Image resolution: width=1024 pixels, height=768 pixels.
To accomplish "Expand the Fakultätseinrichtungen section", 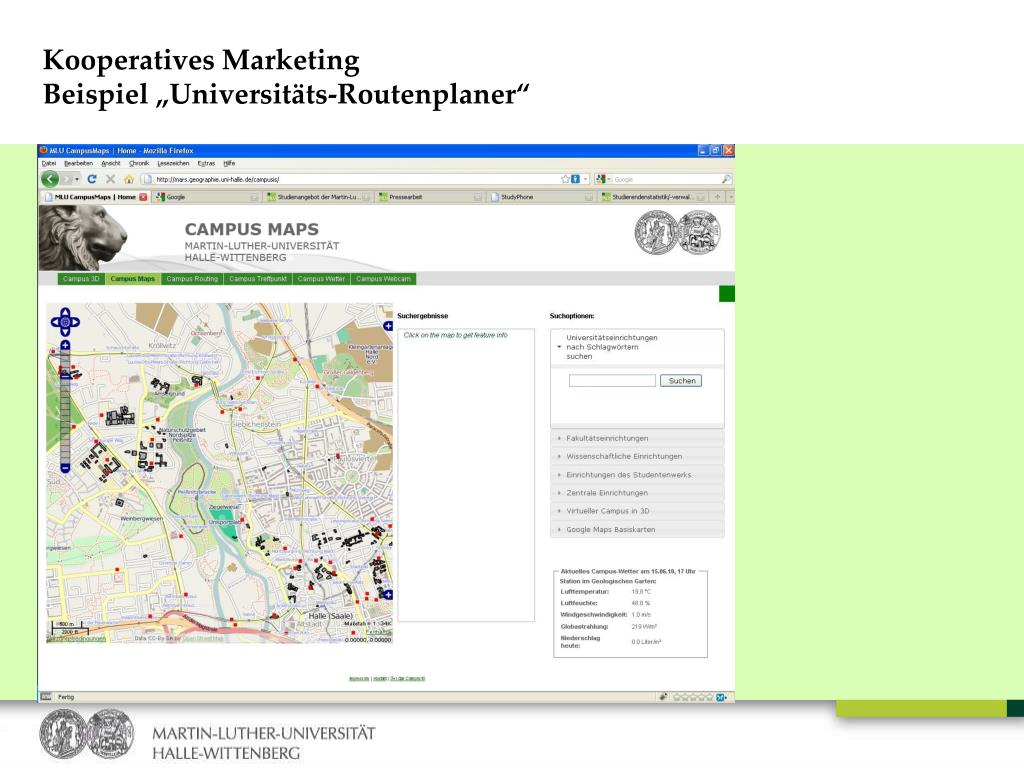I will coord(637,438).
